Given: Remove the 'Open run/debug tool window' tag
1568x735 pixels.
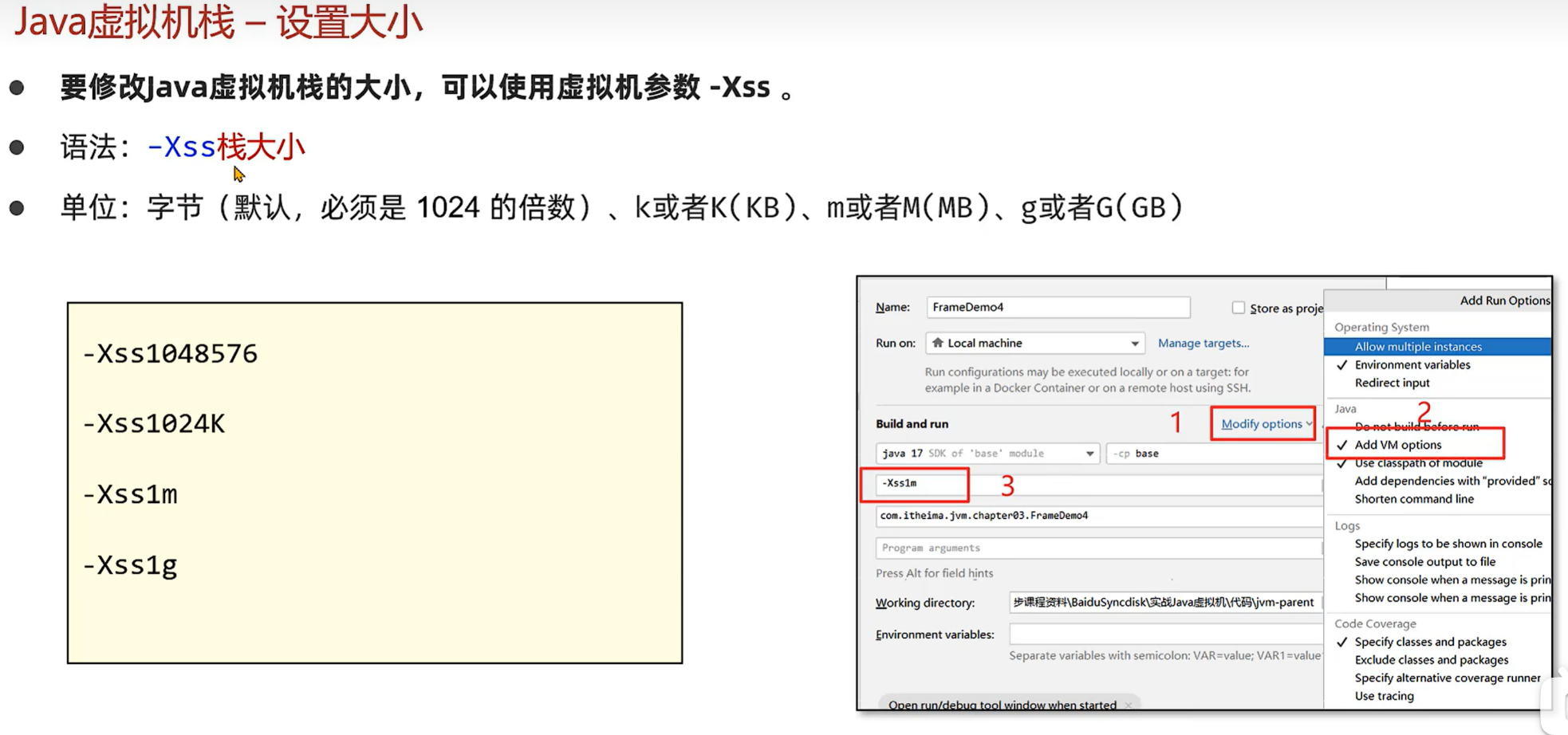Looking at the screenshot, I should [1128, 705].
